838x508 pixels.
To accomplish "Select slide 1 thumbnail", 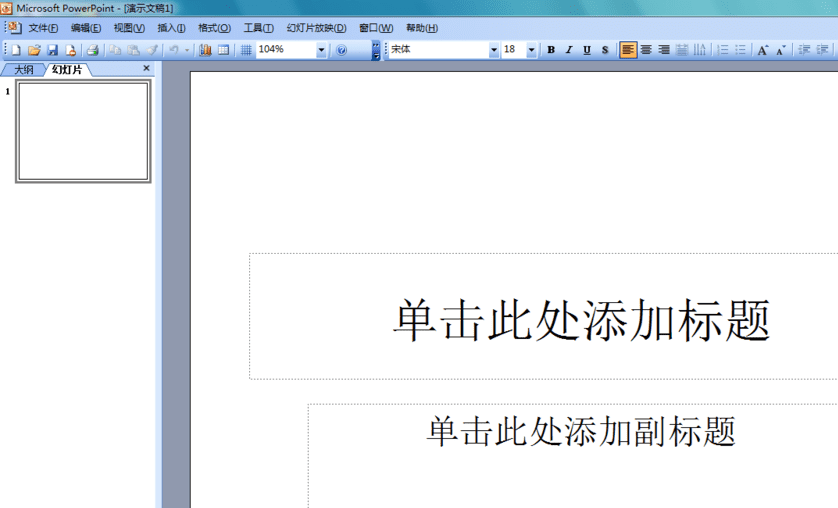I will click(83, 131).
